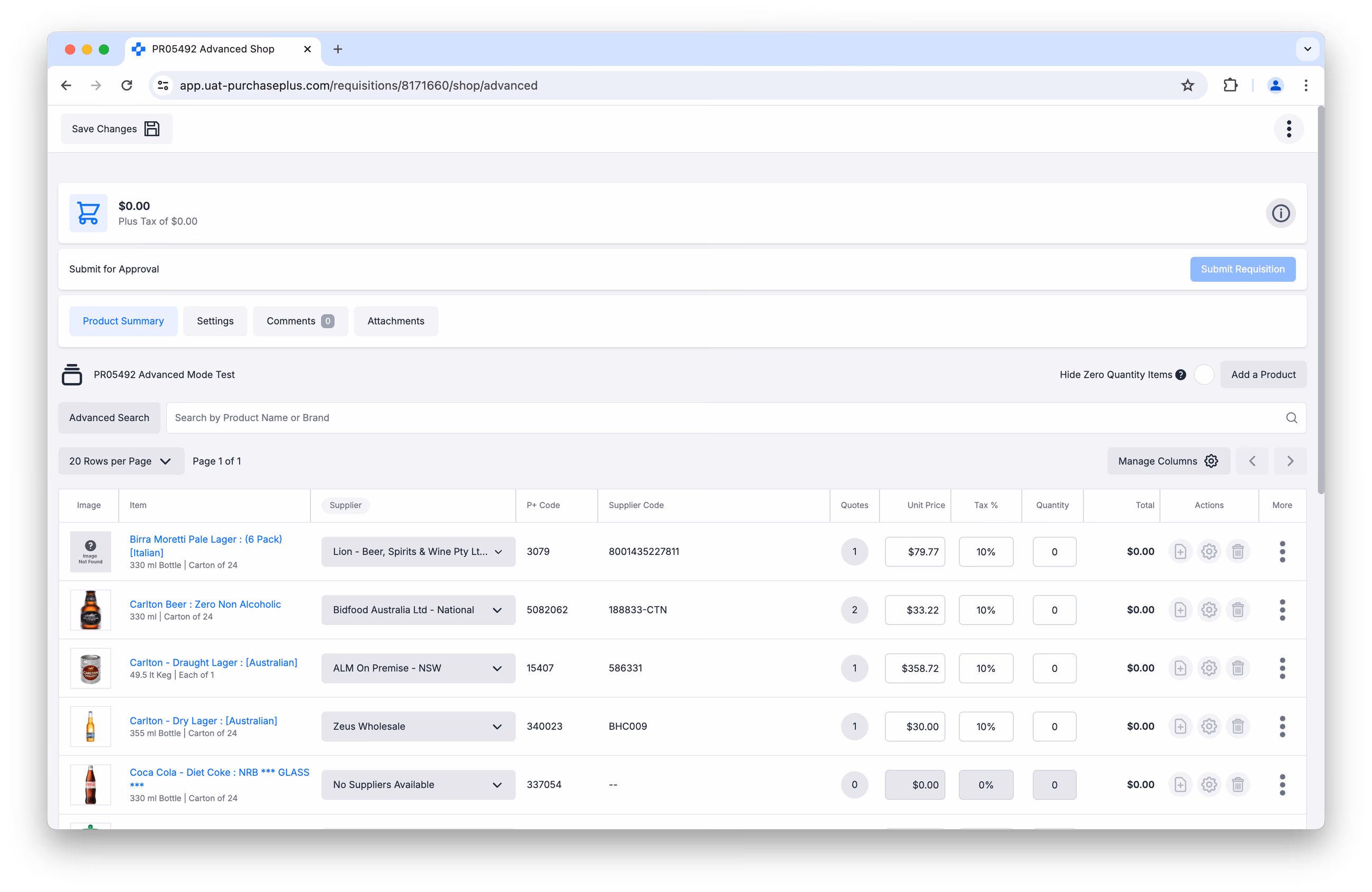Image resolution: width=1372 pixels, height=892 pixels.
Task: Open gear settings for Carlton Beer Zero row
Action: [x=1209, y=610]
